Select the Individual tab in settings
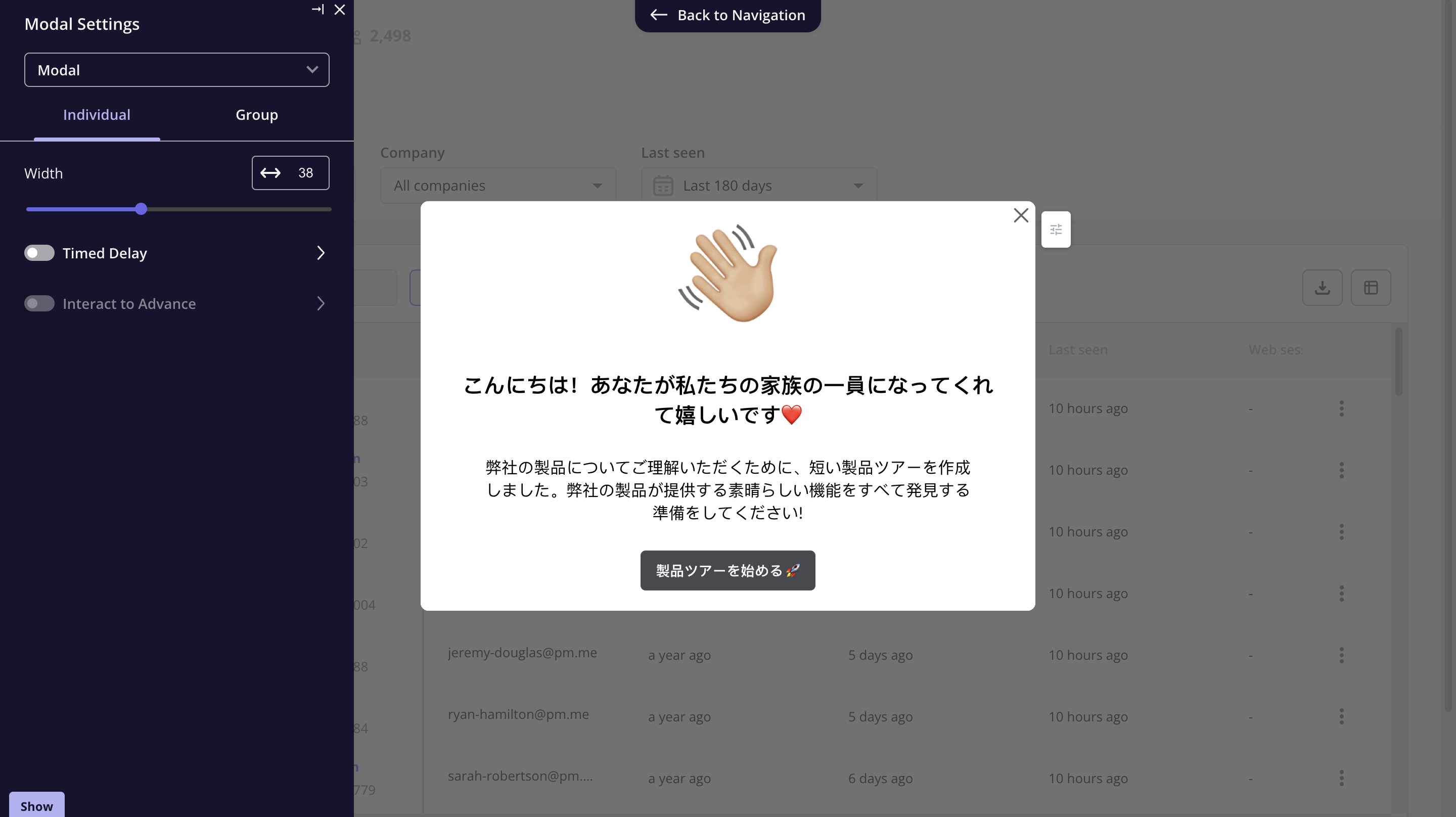Screen dimensions: 1456x817 click(x=96, y=114)
